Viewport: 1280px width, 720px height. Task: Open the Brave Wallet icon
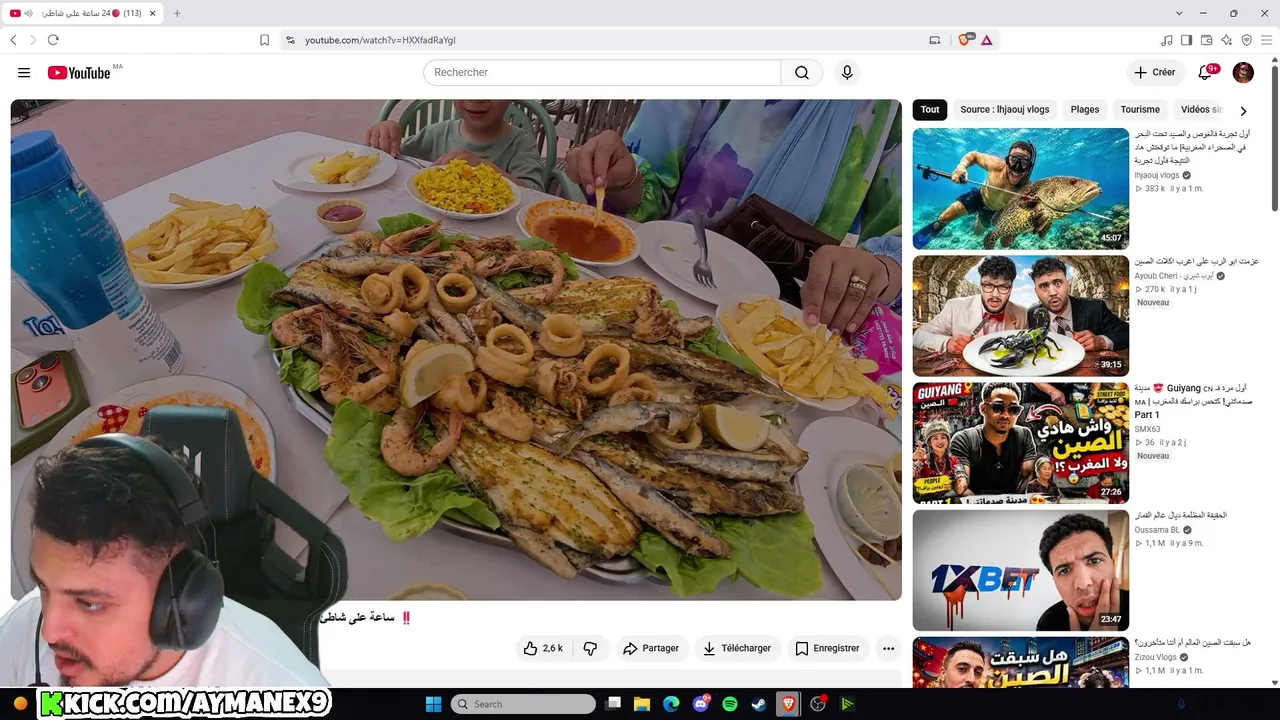[x=1207, y=40]
